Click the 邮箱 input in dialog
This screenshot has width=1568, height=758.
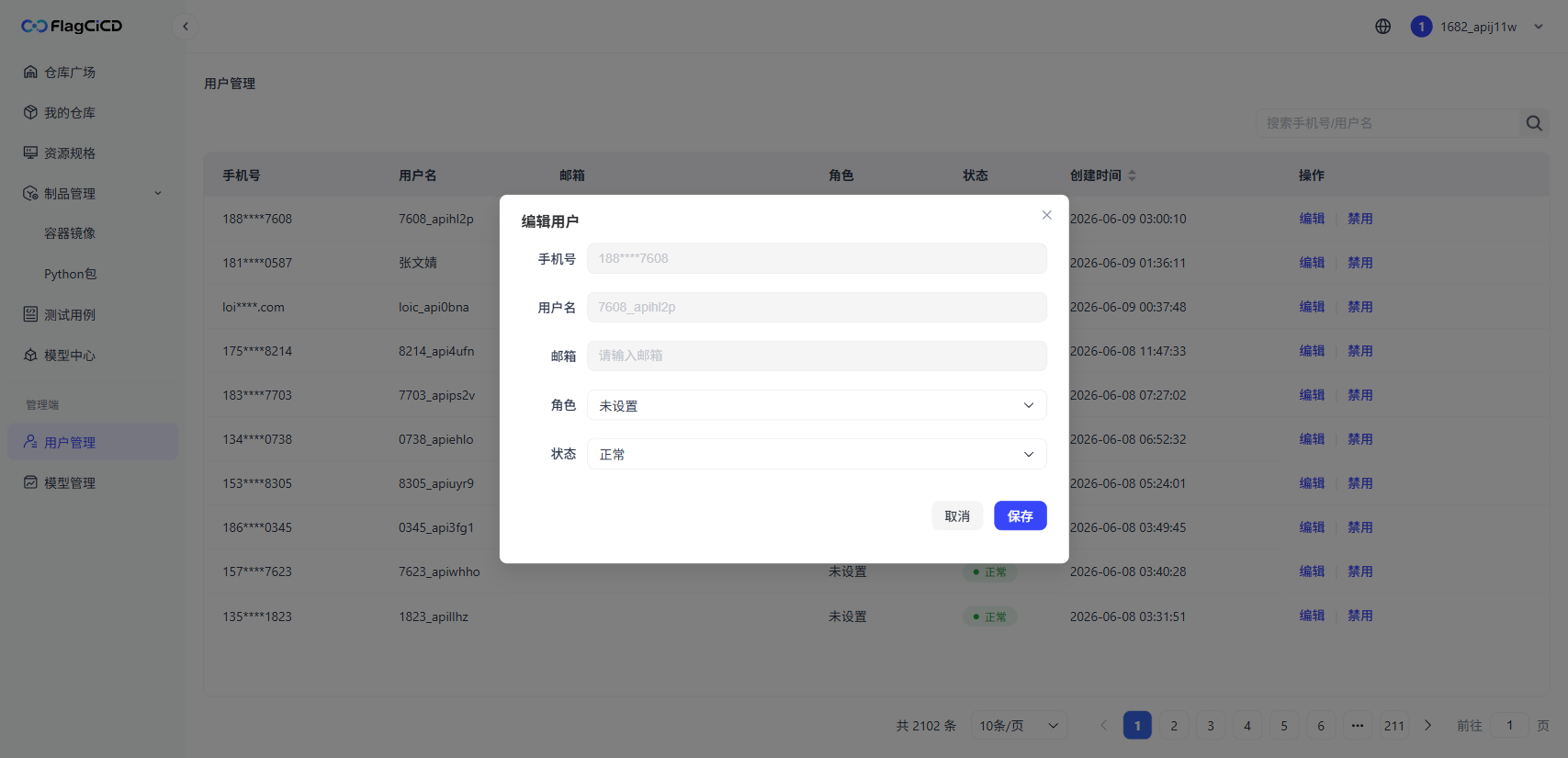pos(817,356)
